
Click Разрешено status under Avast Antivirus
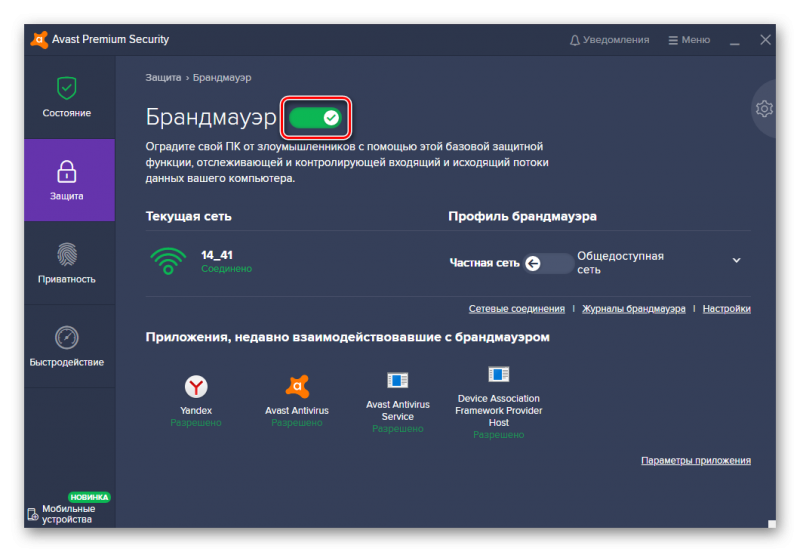[x=297, y=423]
